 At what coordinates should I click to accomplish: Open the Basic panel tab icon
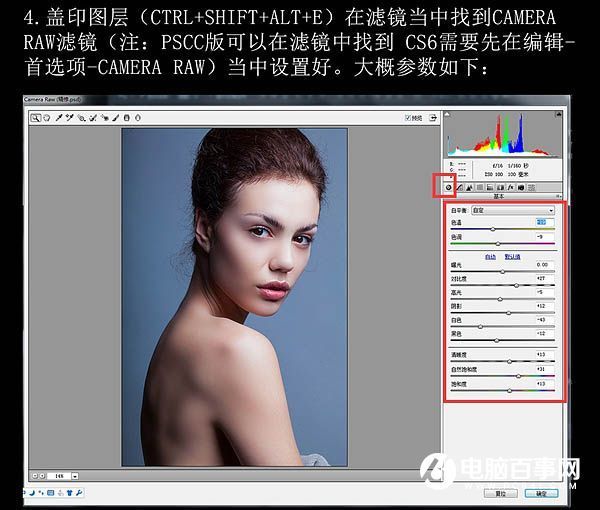(449, 187)
